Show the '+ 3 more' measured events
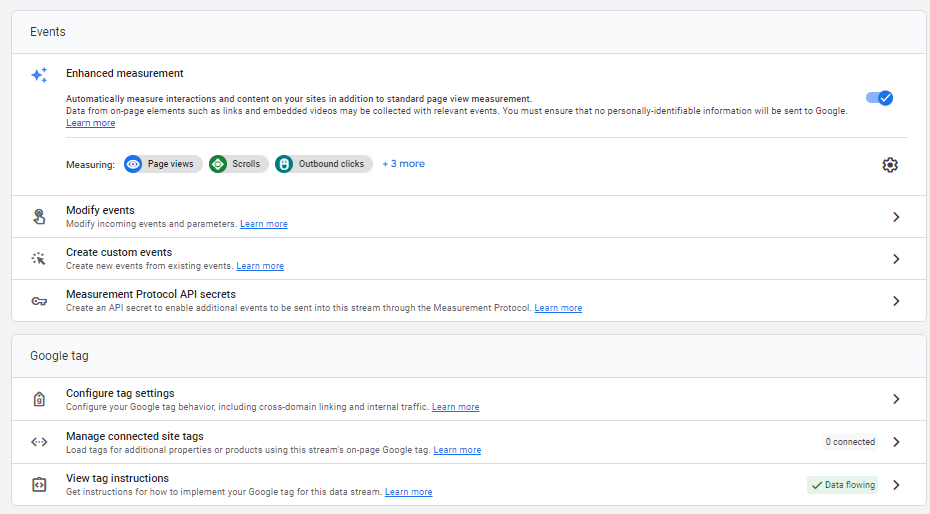This screenshot has height=514, width=930. (x=403, y=164)
